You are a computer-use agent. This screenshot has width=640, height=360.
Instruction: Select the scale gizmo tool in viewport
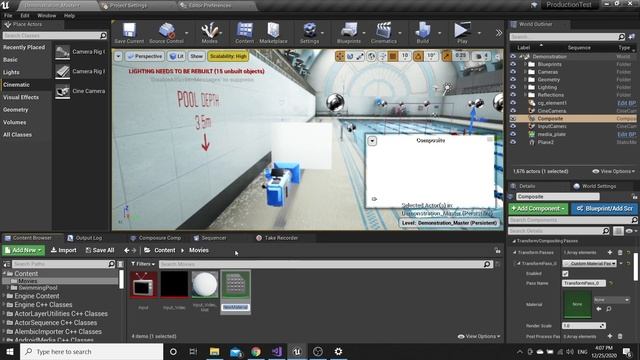(x=360, y=56)
